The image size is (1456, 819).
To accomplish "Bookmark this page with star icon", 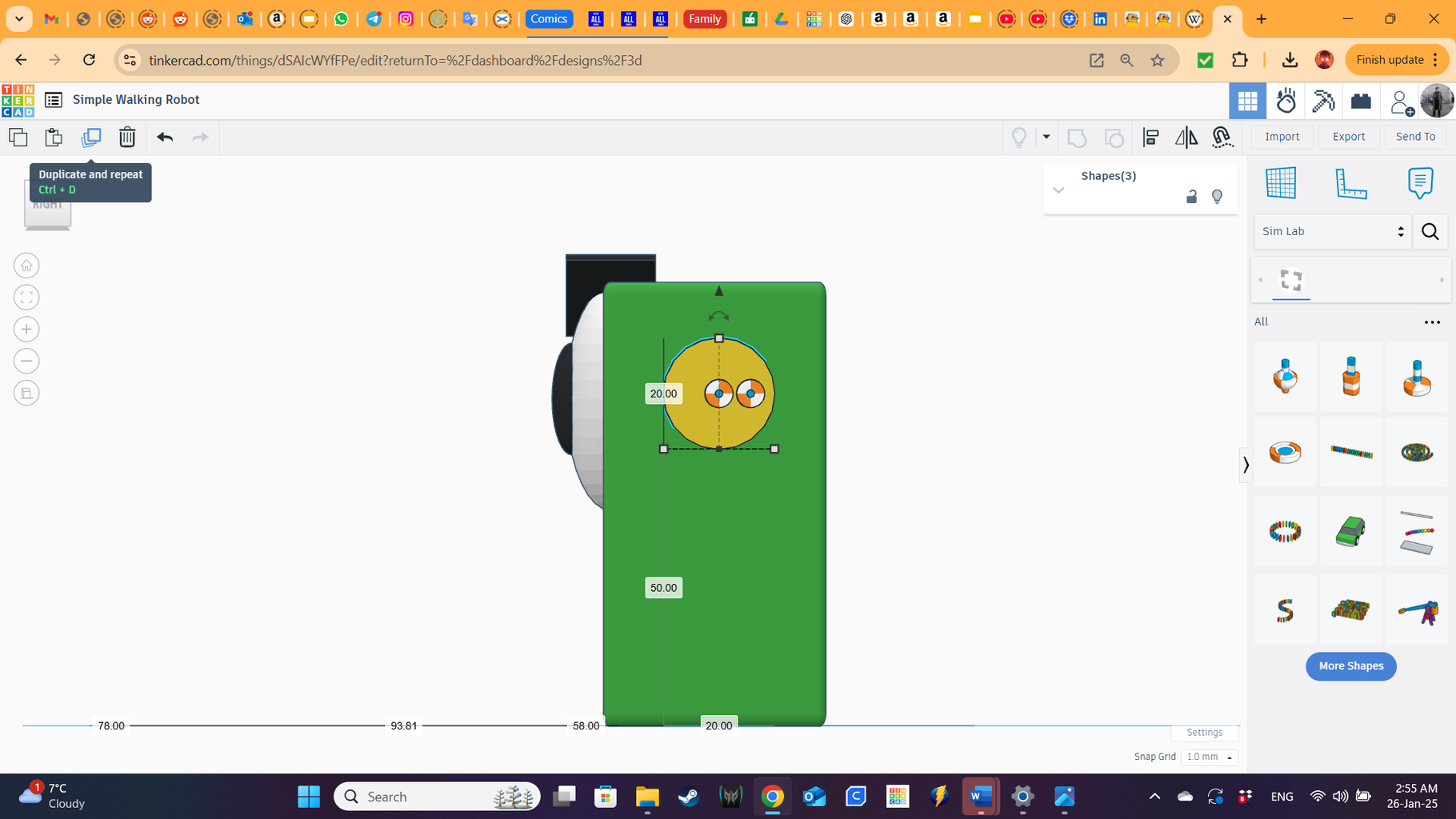I will (1158, 61).
